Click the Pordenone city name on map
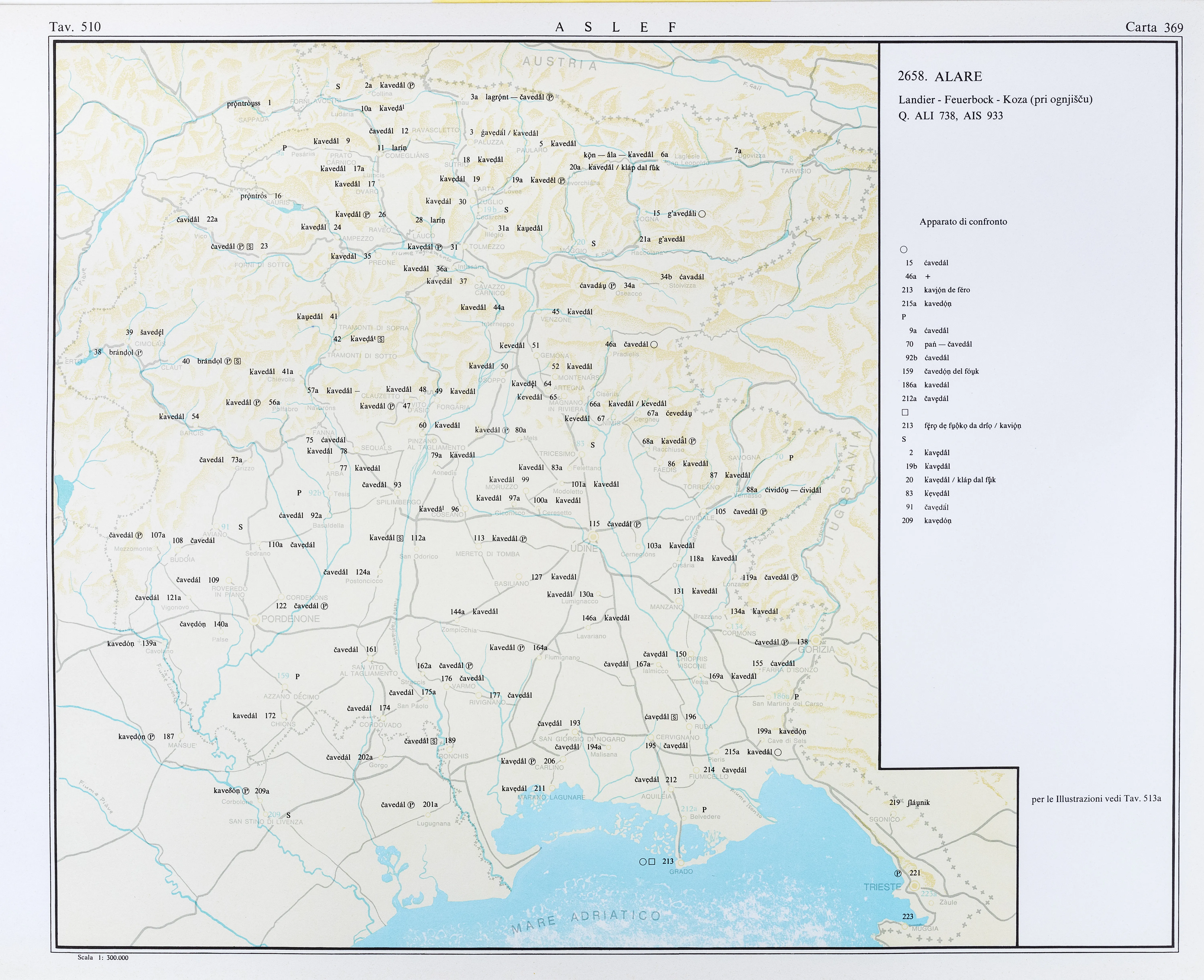 point(290,619)
